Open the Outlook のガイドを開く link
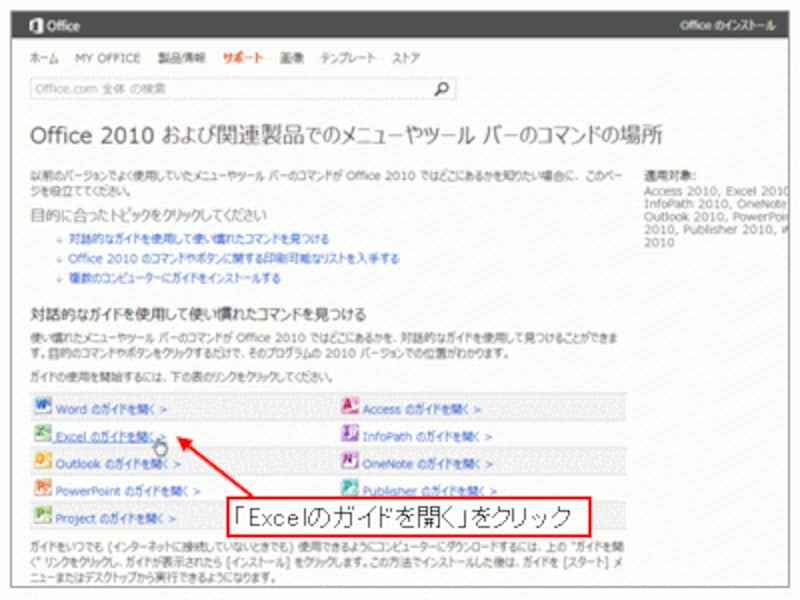Image resolution: width=800 pixels, height=600 pixels. tap(118, 464)
